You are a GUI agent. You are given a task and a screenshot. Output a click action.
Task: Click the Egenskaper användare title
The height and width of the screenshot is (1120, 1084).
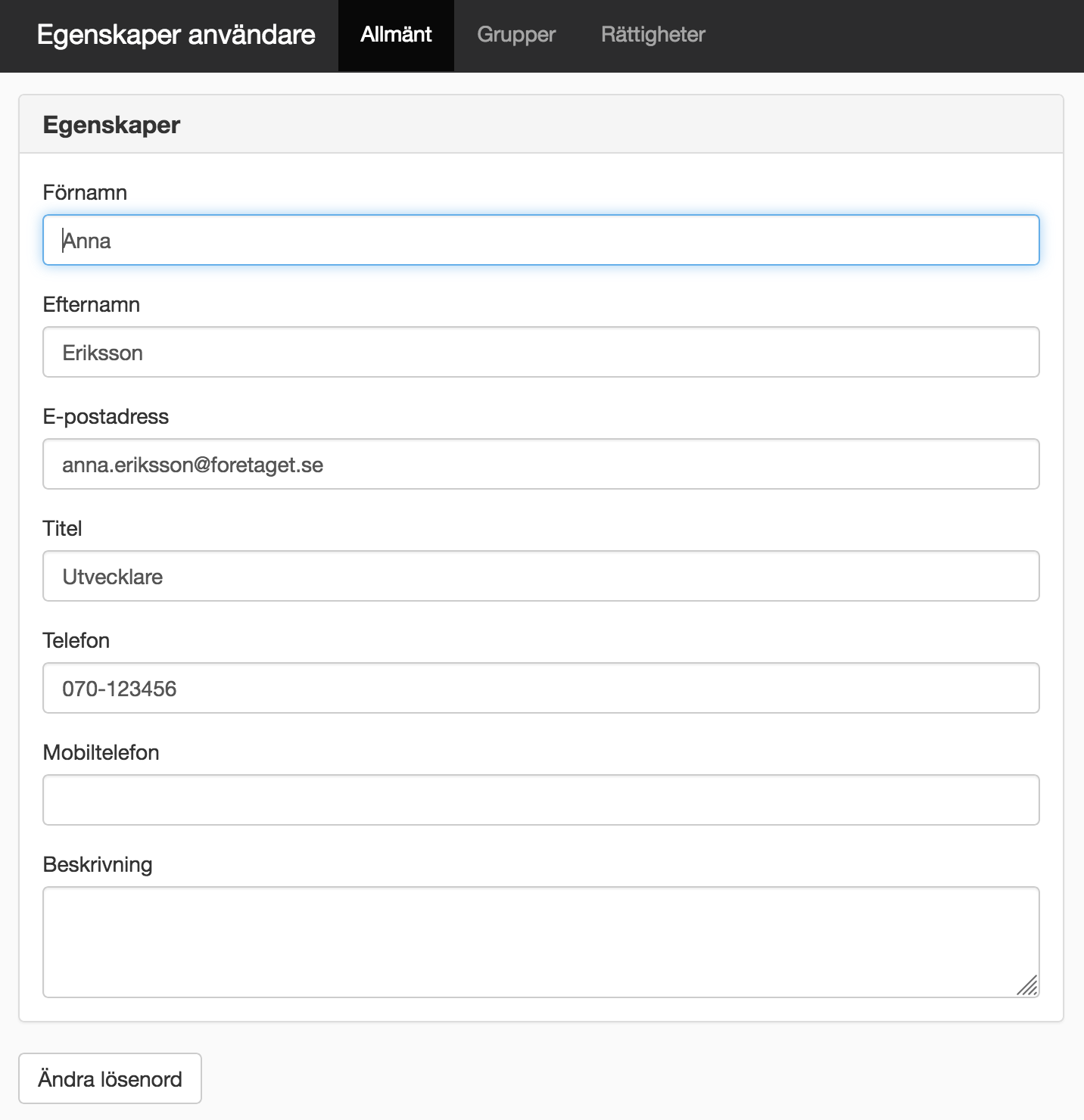176,35
